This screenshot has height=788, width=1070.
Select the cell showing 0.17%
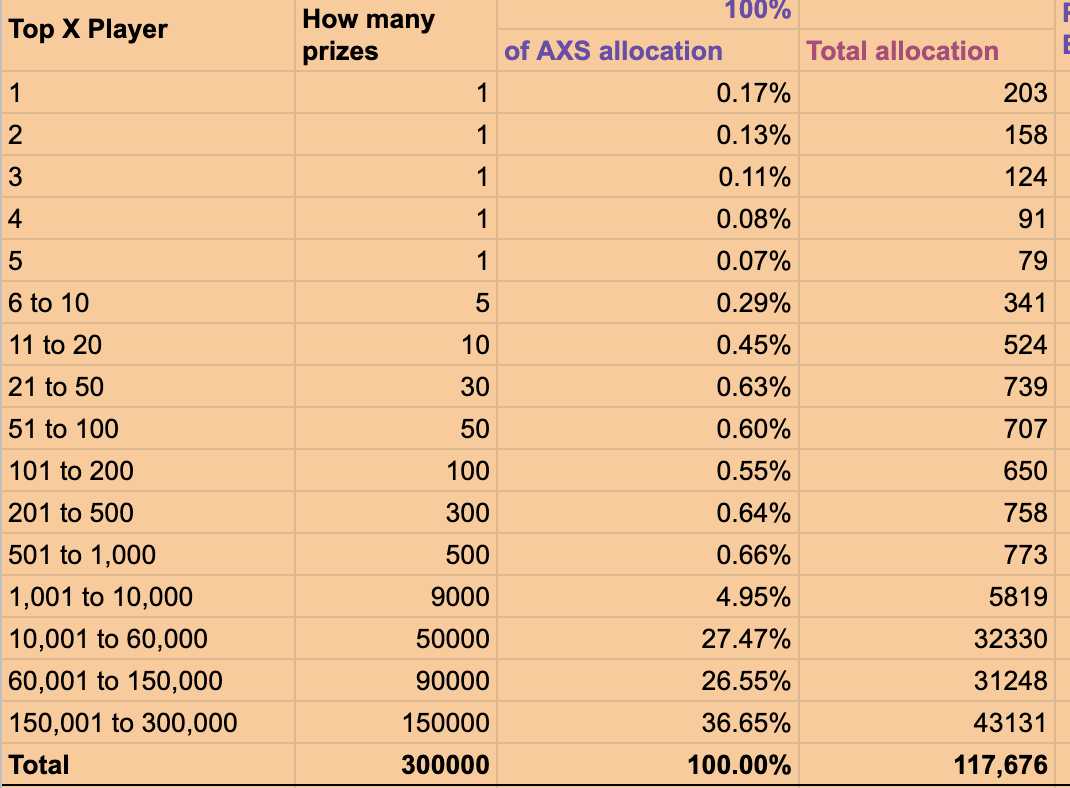(x=648, y=93)
